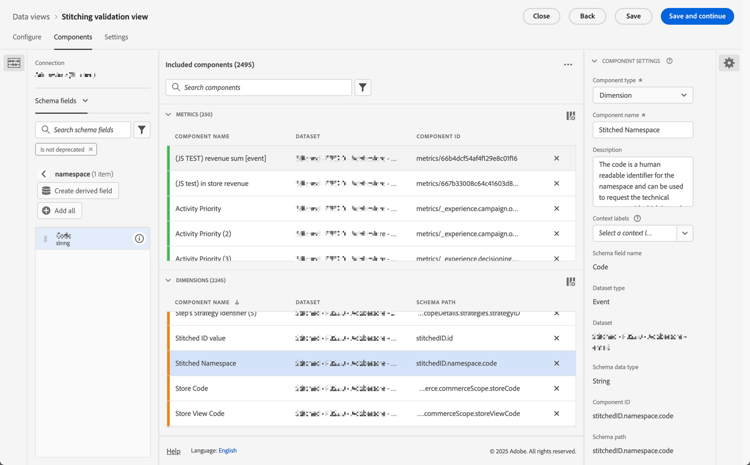
Task: Click the back arrow next to namespace
Action: click(x=44, y=174)
